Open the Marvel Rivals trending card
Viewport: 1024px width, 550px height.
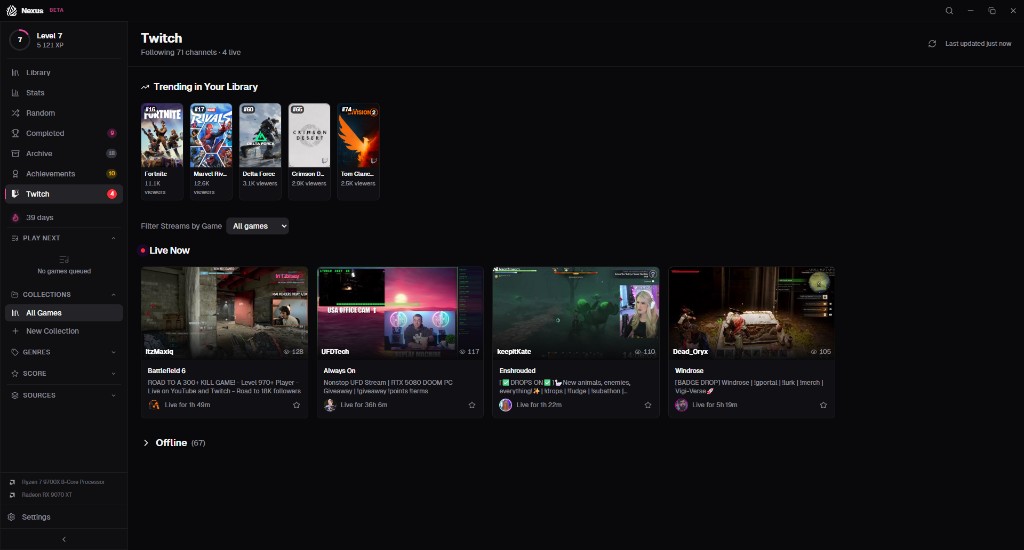click(x=211, y=151)
